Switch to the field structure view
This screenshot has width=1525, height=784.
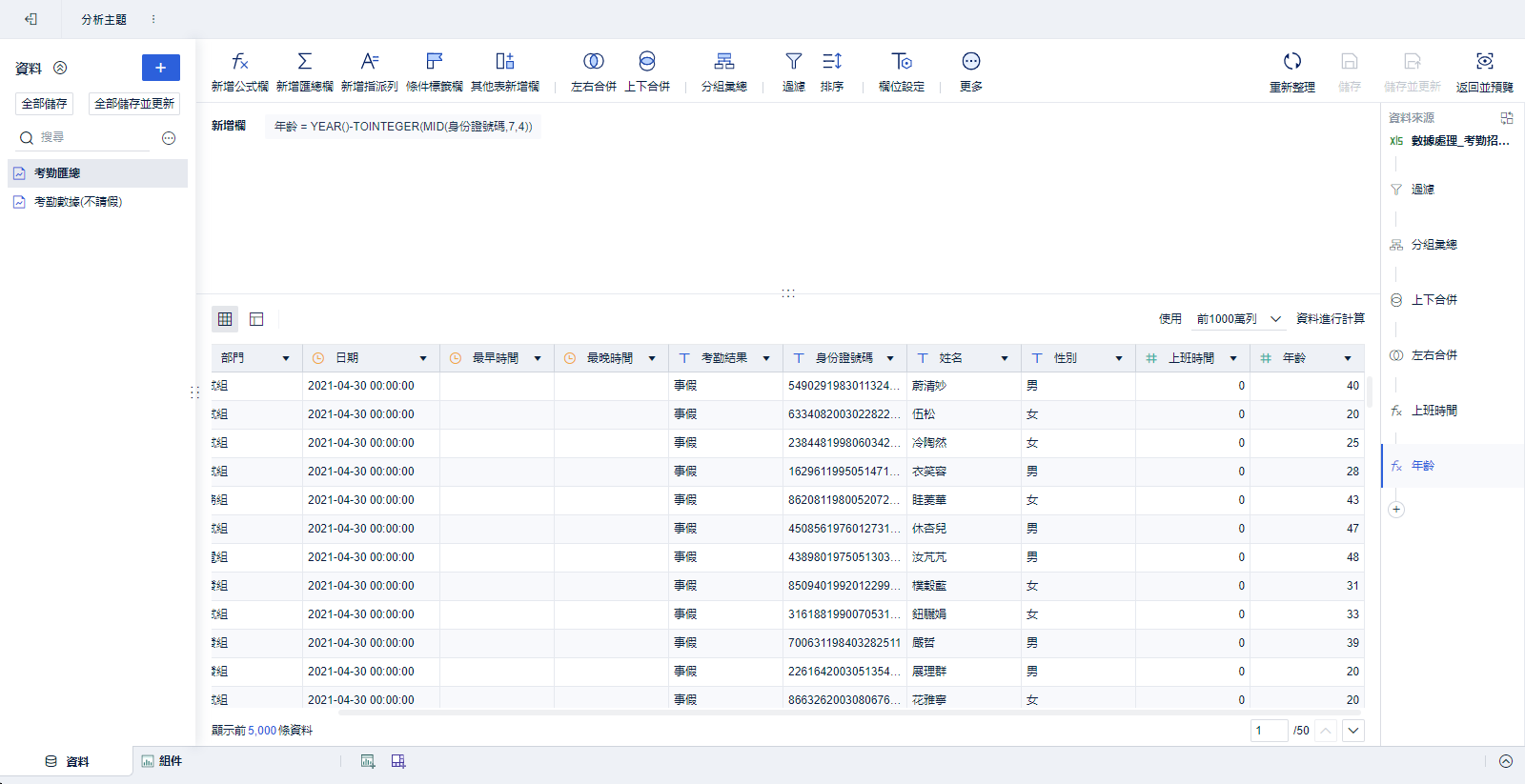(x=256, y=319)
